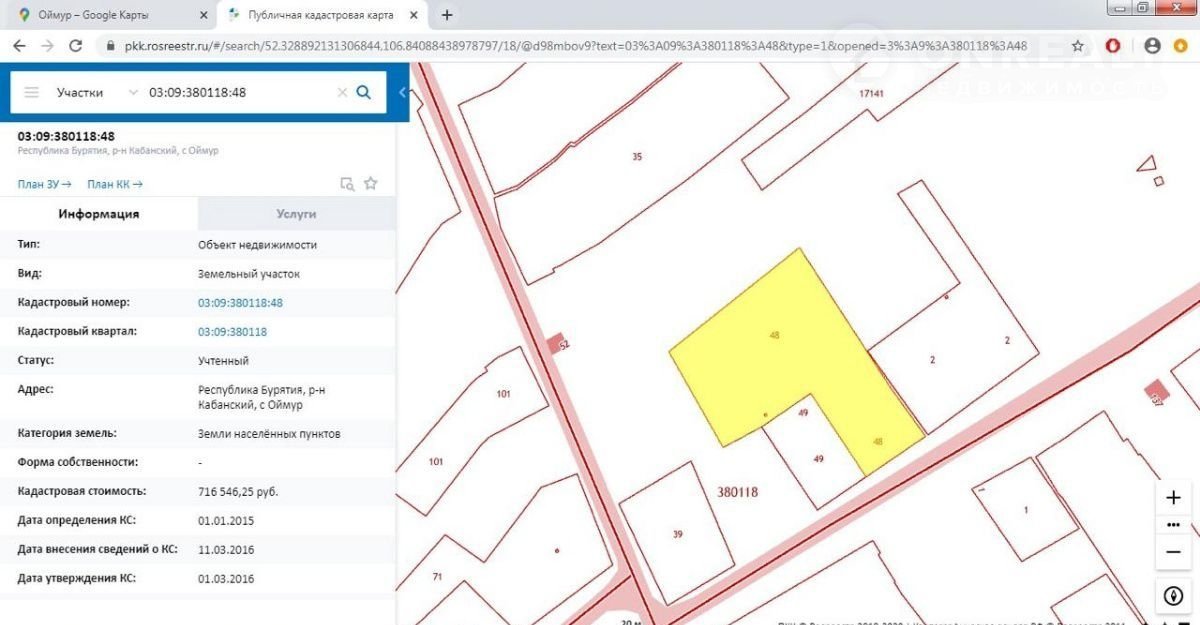Select the Информация tab

point(98,214)
